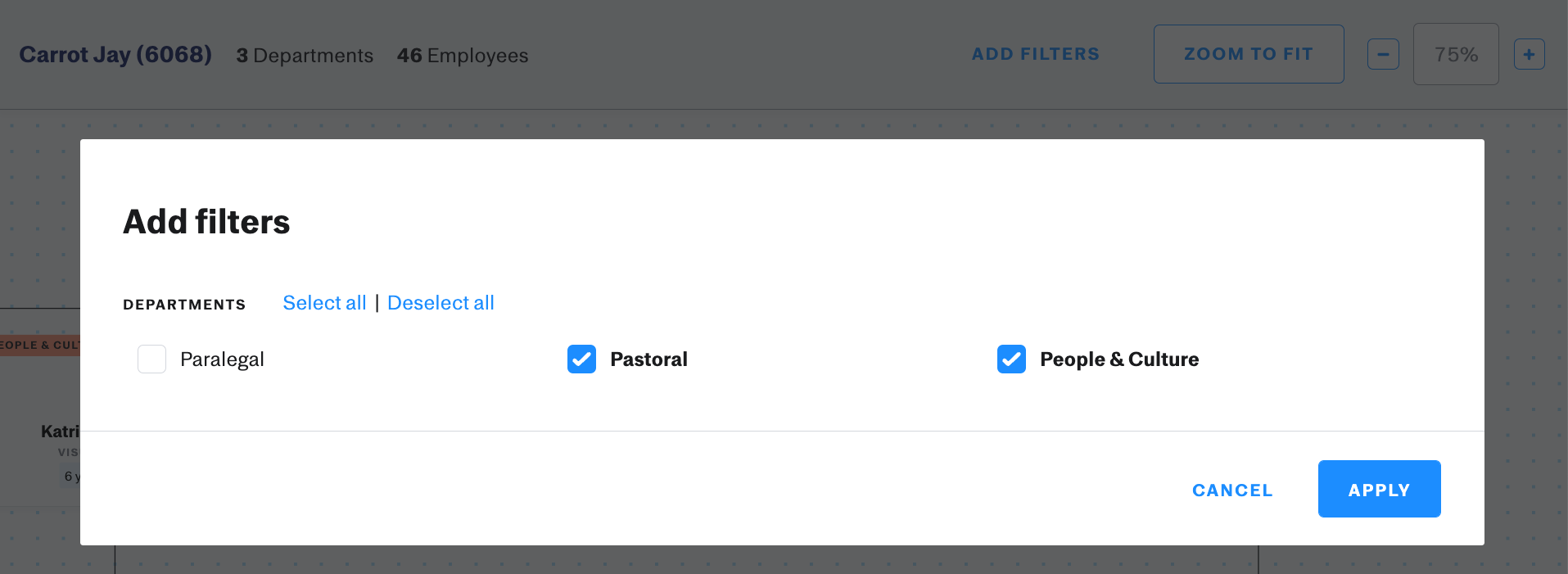Click the Pastoral label text
Screen dimensions: 1568x574
pyautogui.click(x=648, y=359)
